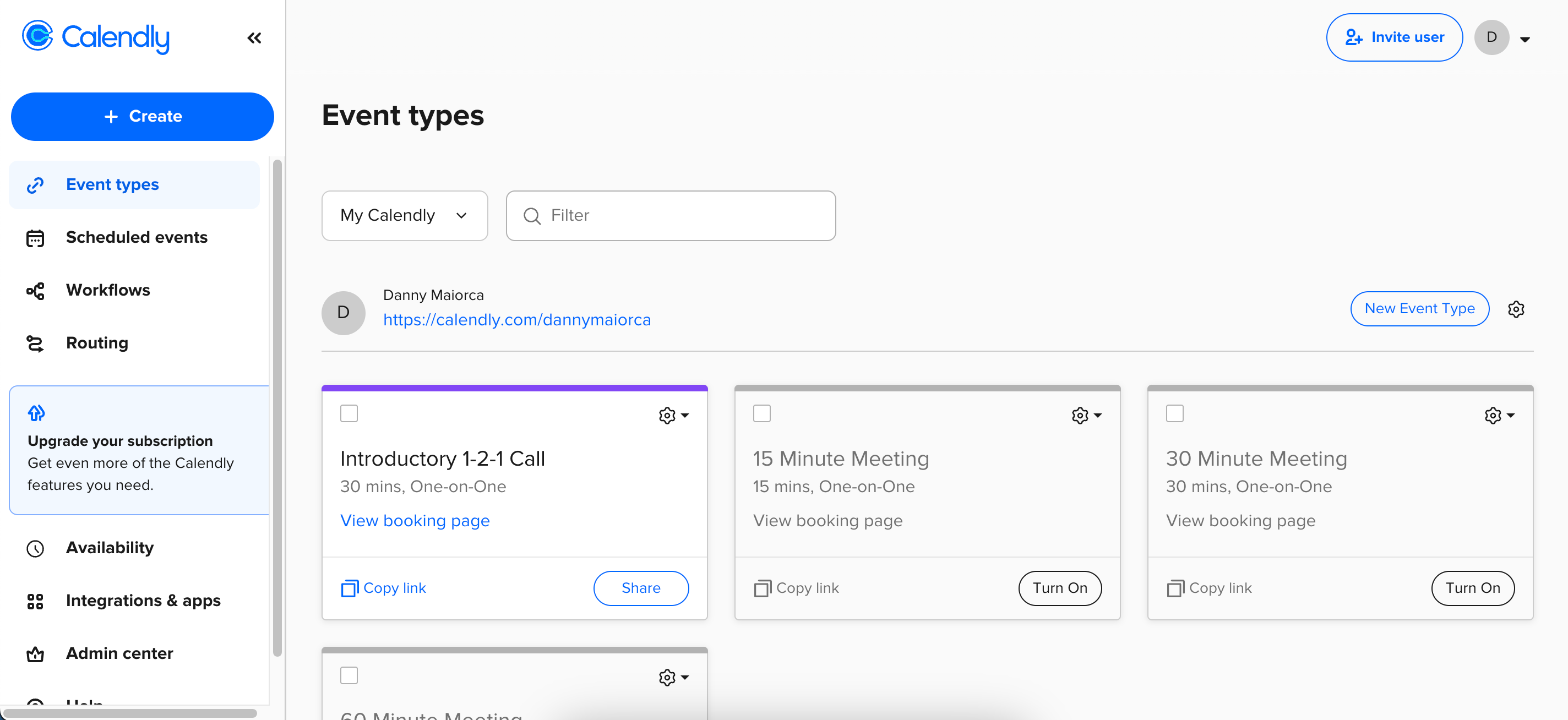The image size is (1568, 720).
Task: Click the Calendly logo
Action: 96,37
